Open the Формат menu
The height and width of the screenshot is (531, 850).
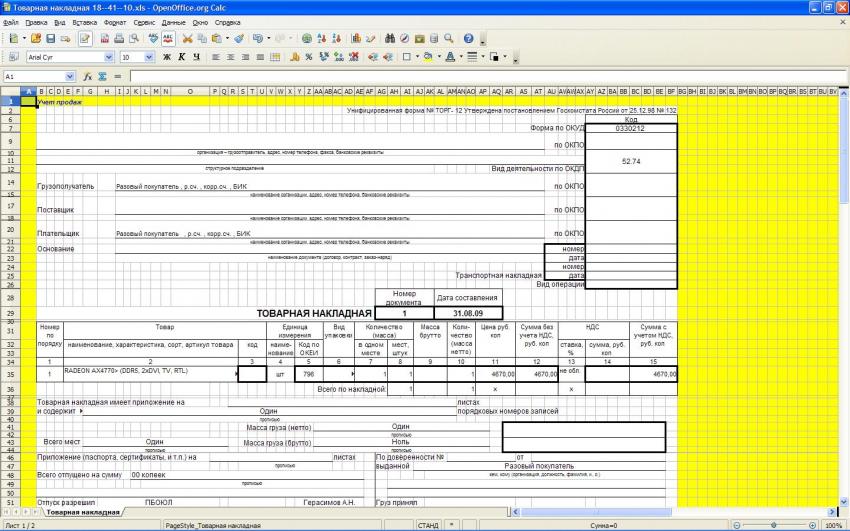pyautogui.click(x=114, y=21)
